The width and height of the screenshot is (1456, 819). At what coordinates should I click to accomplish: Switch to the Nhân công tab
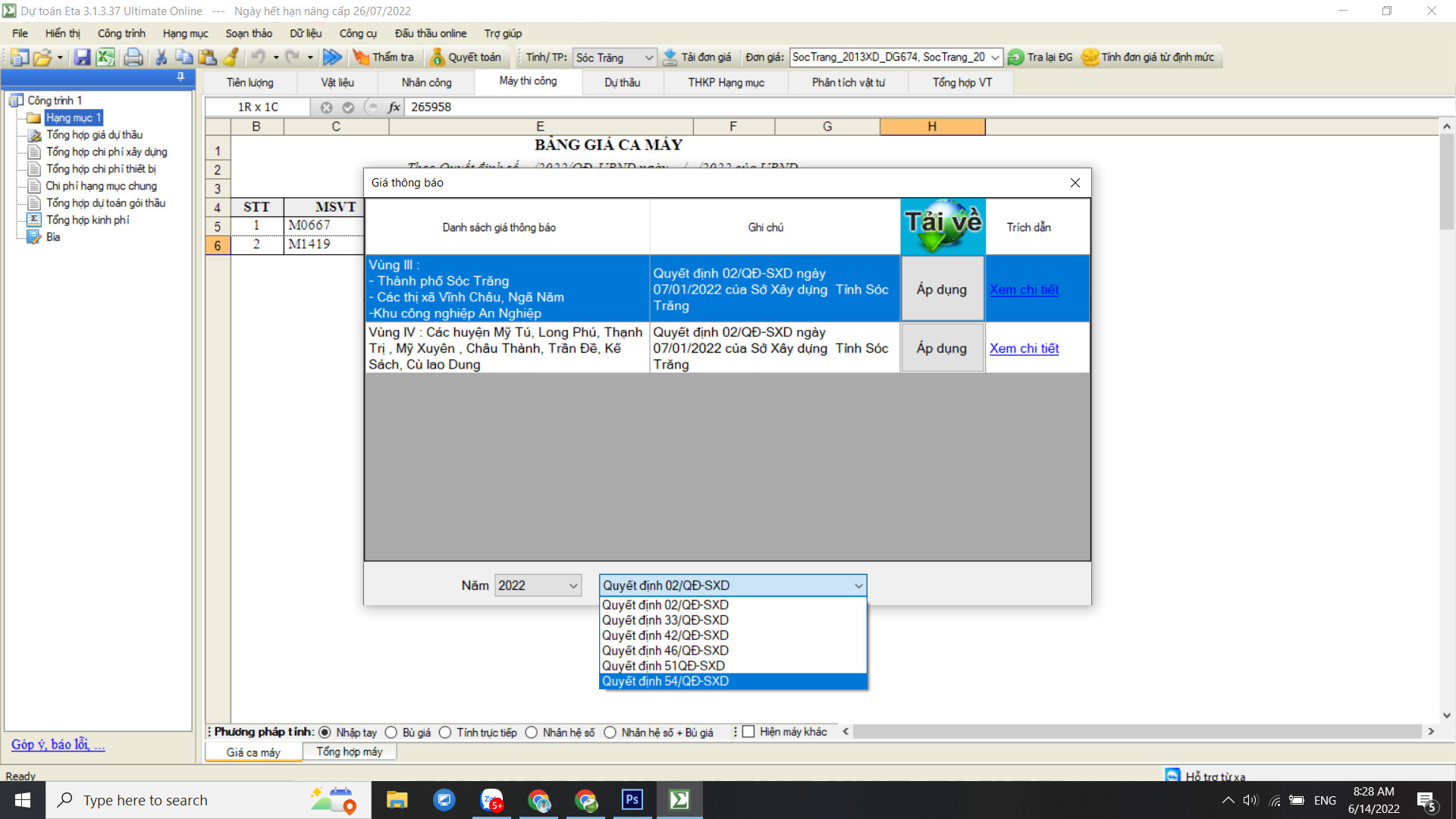(x=426, y=83)
